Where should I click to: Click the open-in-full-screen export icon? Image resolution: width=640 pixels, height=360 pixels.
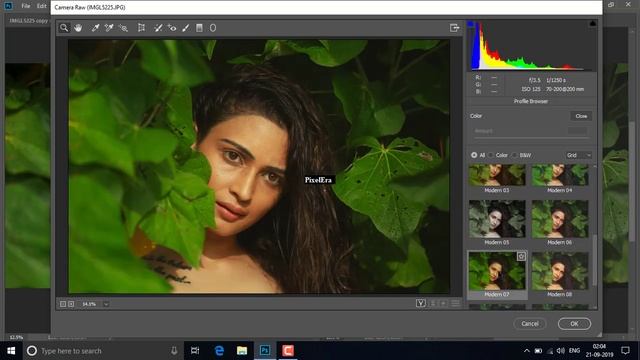coord(454,28)
